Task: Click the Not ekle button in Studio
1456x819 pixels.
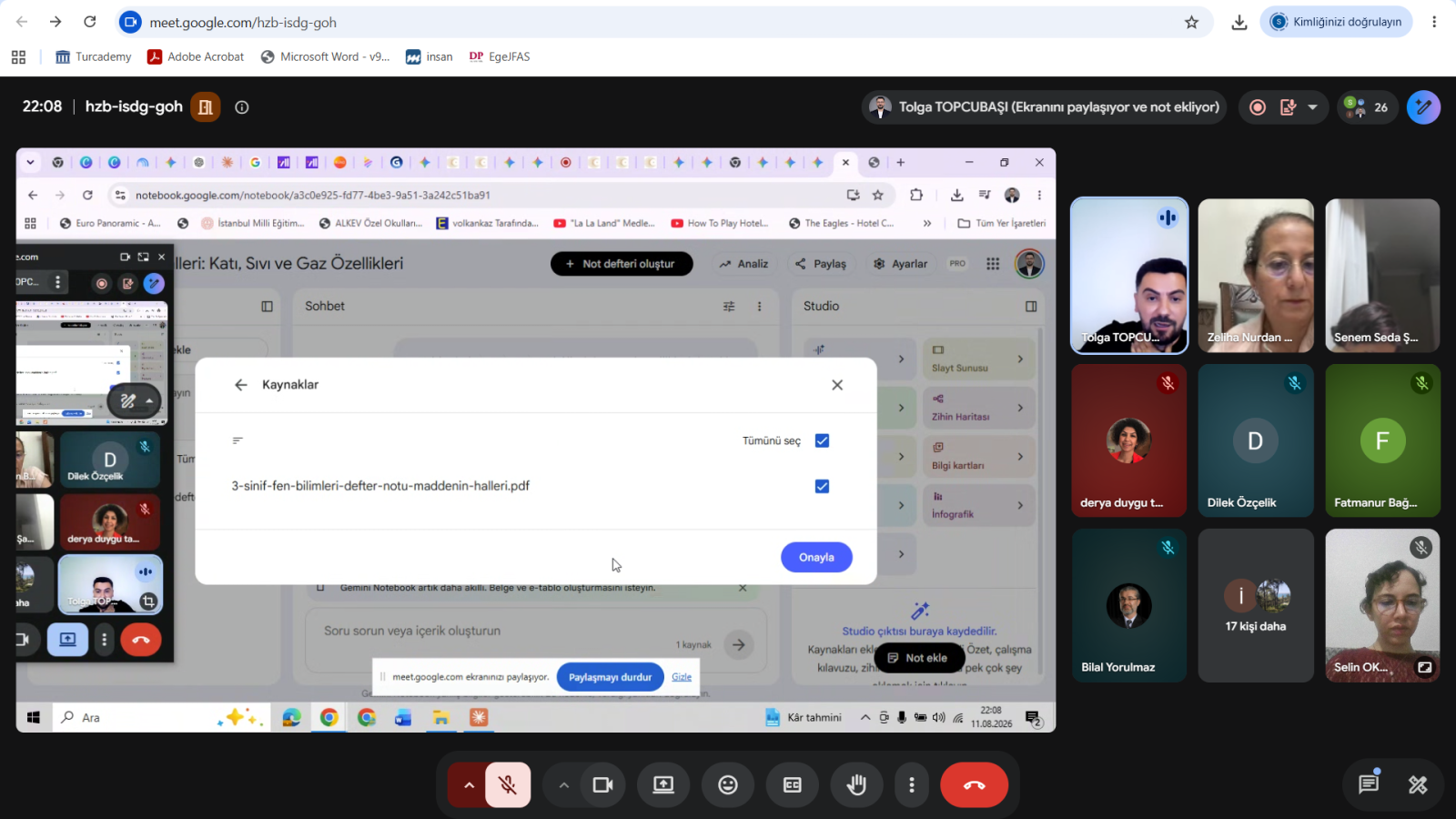Action: tap(918, 658)
